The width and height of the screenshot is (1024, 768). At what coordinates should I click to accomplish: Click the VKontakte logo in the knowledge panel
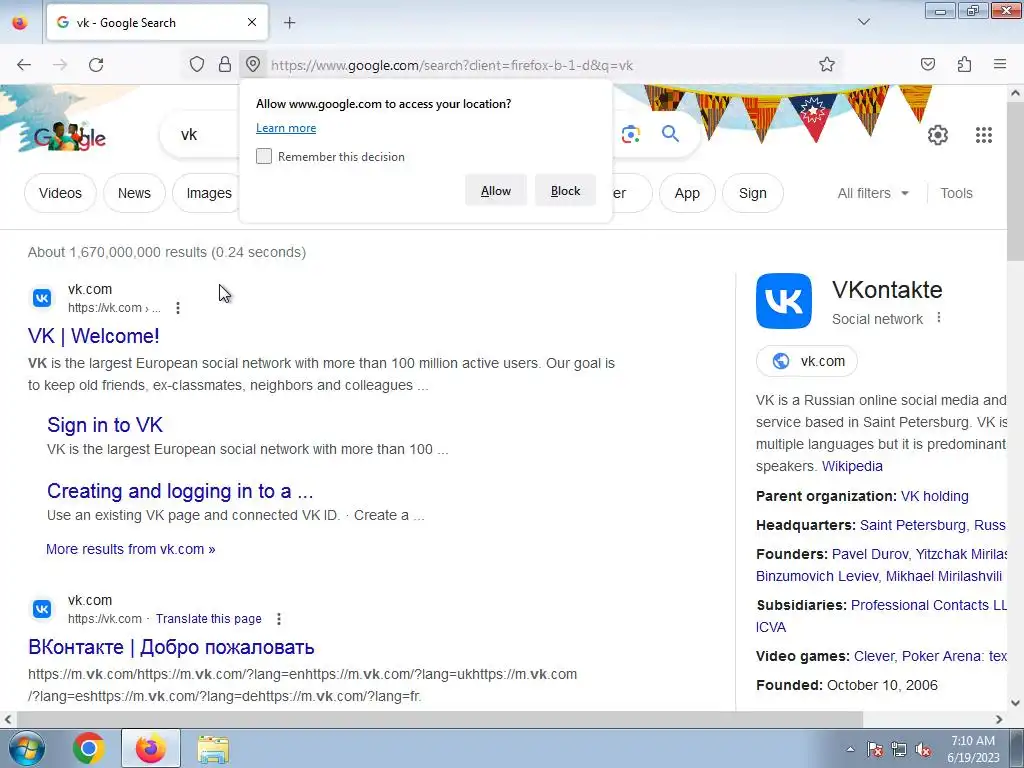point(784,300)
